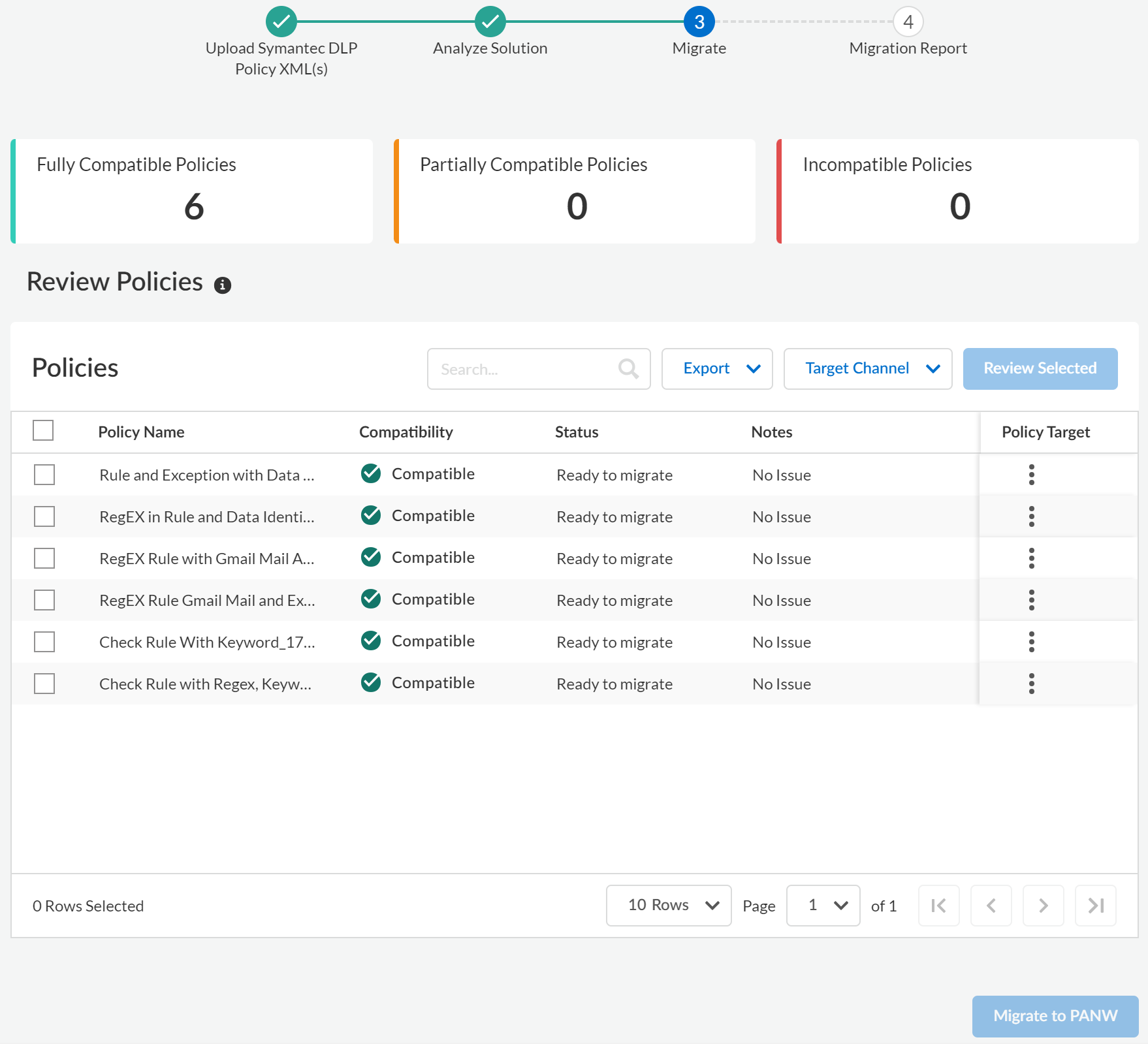The width and height of the screenshot is (1148, 1044).
Task: Click the search magnifier icon
Action: (628, 369)
